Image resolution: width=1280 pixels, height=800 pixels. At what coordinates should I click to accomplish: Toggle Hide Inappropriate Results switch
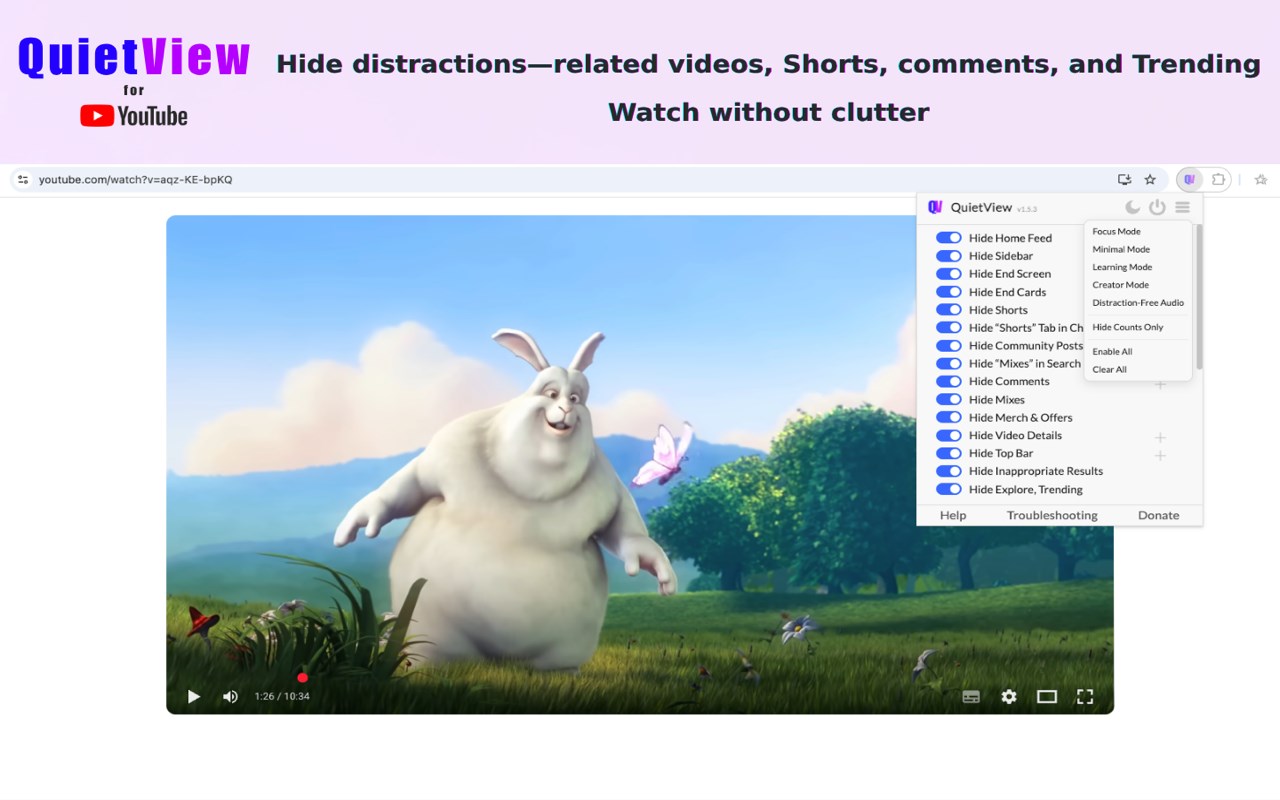[948, 471]
